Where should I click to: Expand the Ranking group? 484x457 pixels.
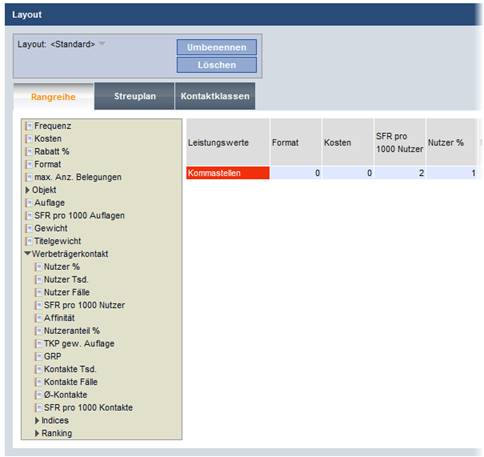coord(37,433)
